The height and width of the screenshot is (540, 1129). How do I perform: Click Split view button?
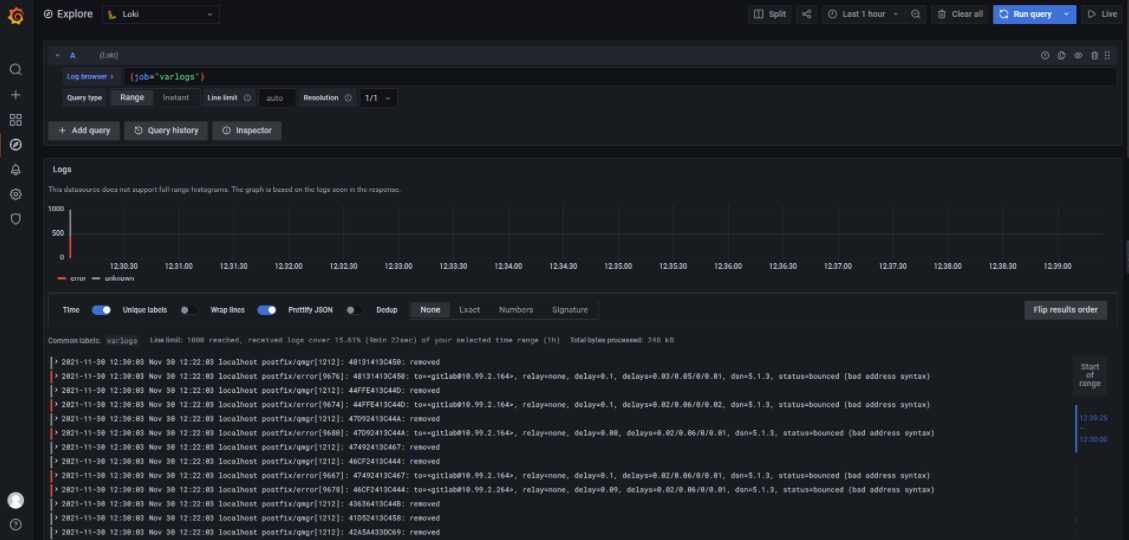pyautogui.click(x=770, y=14)
